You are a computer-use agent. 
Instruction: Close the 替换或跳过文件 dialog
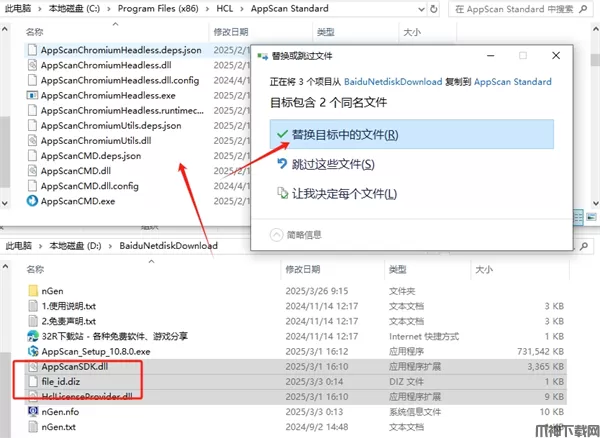[556, 56]
